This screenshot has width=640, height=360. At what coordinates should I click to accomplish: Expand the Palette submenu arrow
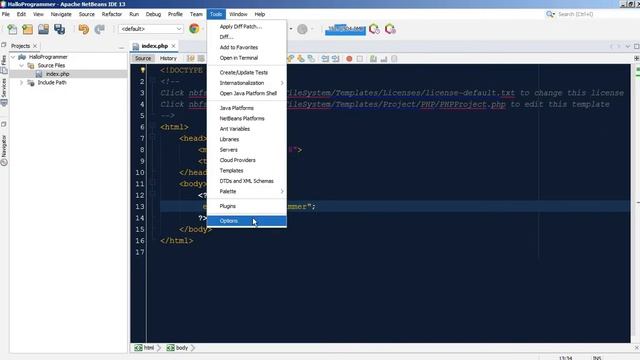(282, 191)
